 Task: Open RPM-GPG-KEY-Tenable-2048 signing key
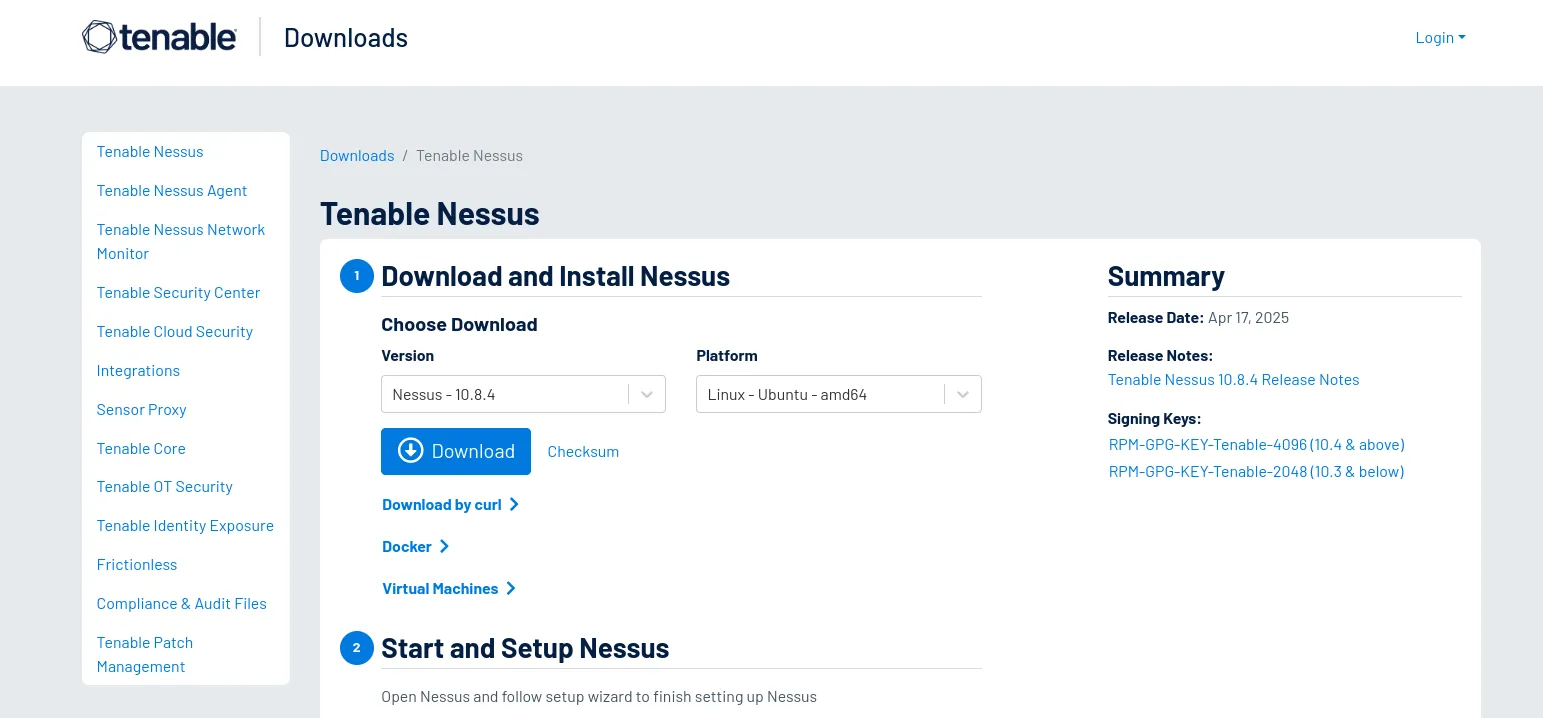point(1256,472)
